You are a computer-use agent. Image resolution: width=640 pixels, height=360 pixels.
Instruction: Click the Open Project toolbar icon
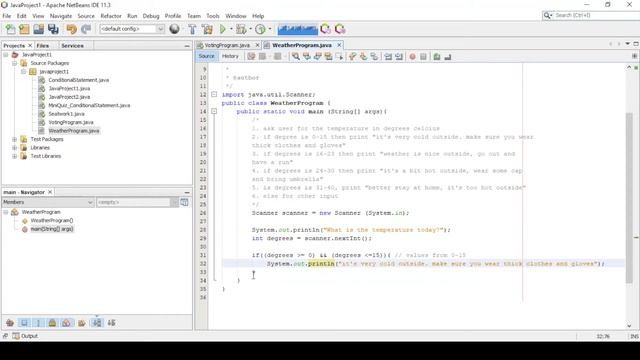(x=38, y=29)
